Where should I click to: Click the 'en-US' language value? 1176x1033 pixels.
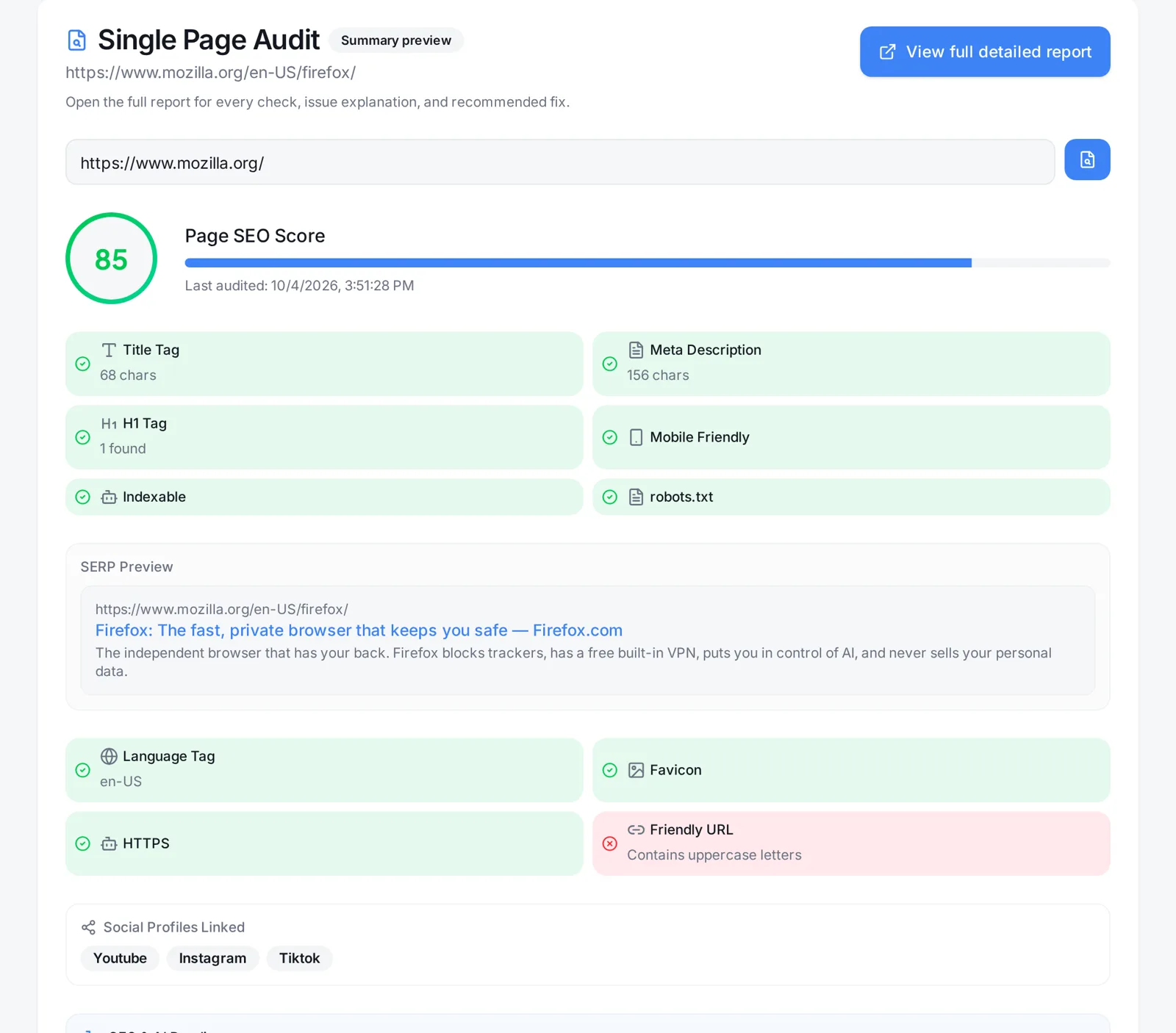point(121,782)
